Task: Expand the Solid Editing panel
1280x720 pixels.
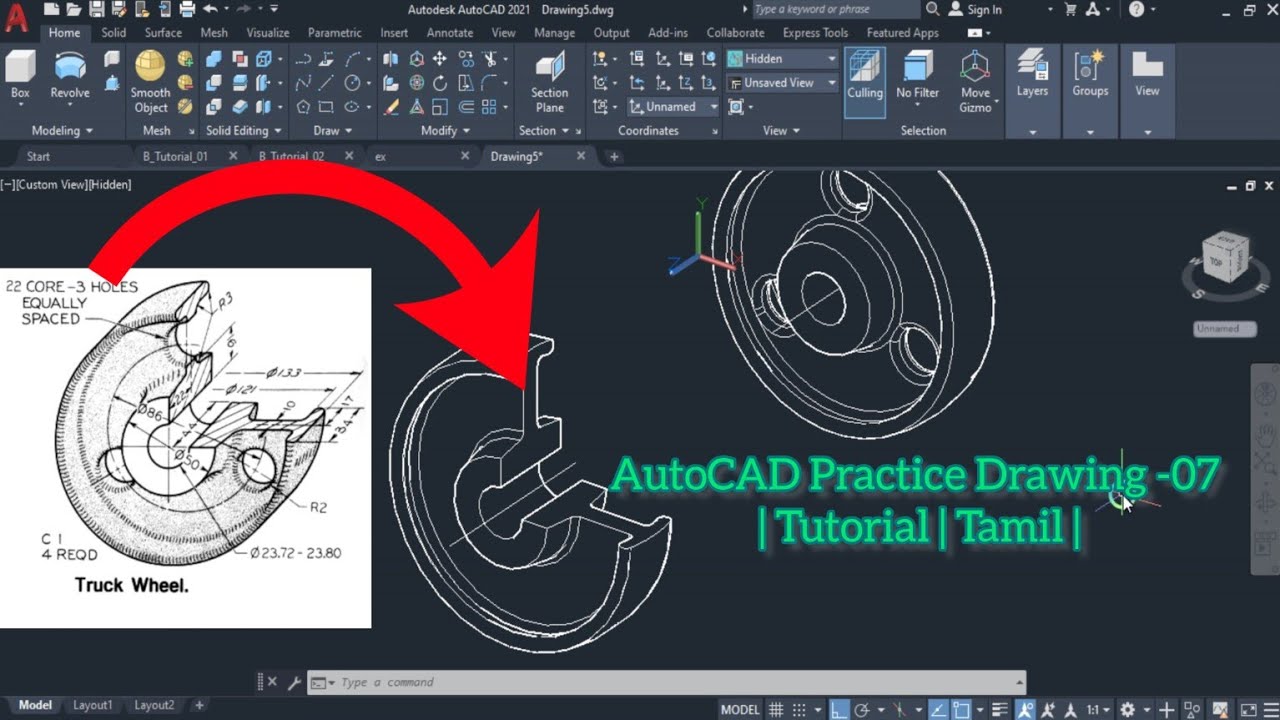Action: [x=243, y=131]
